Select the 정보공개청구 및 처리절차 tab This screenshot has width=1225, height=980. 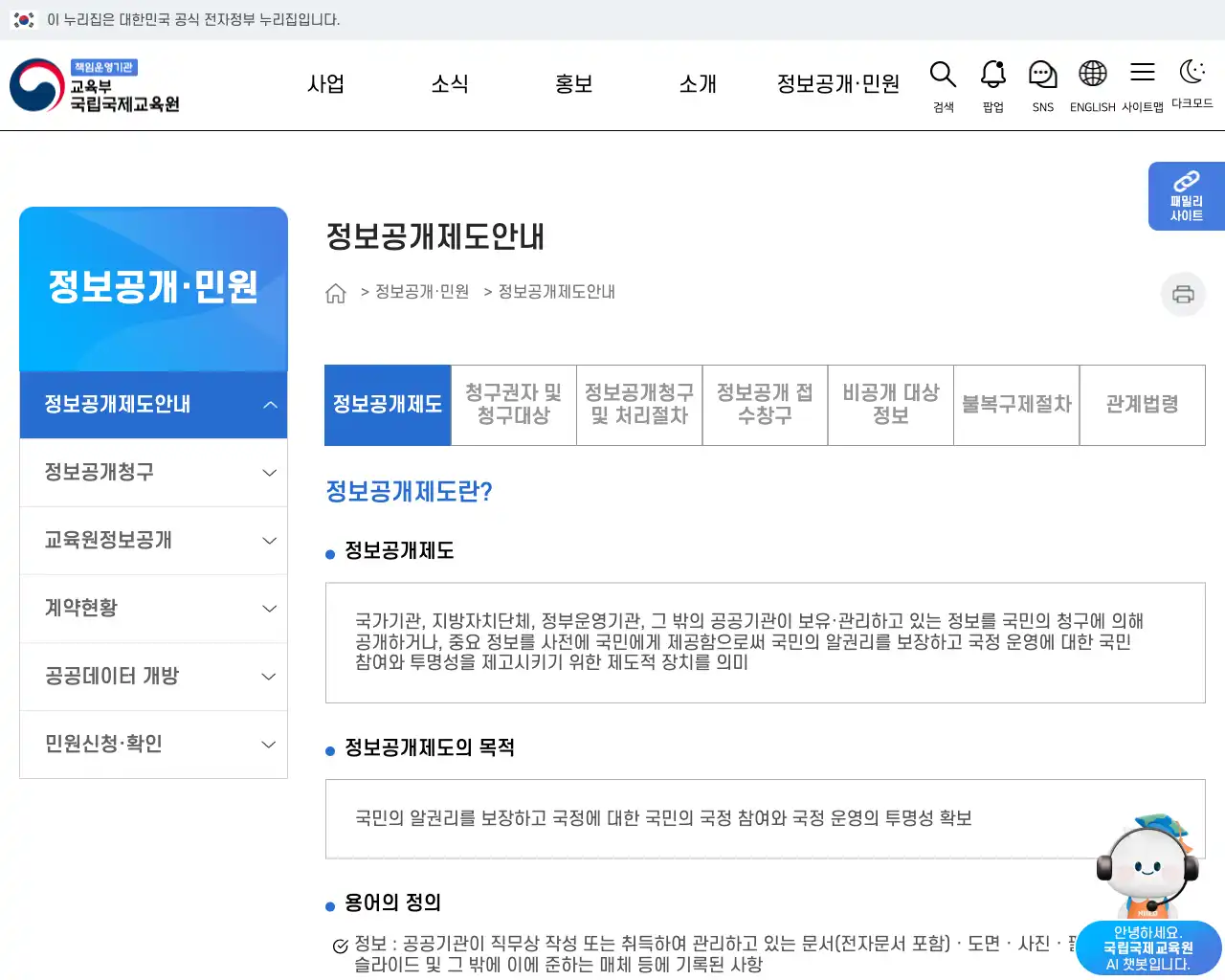tap(639, 405)
